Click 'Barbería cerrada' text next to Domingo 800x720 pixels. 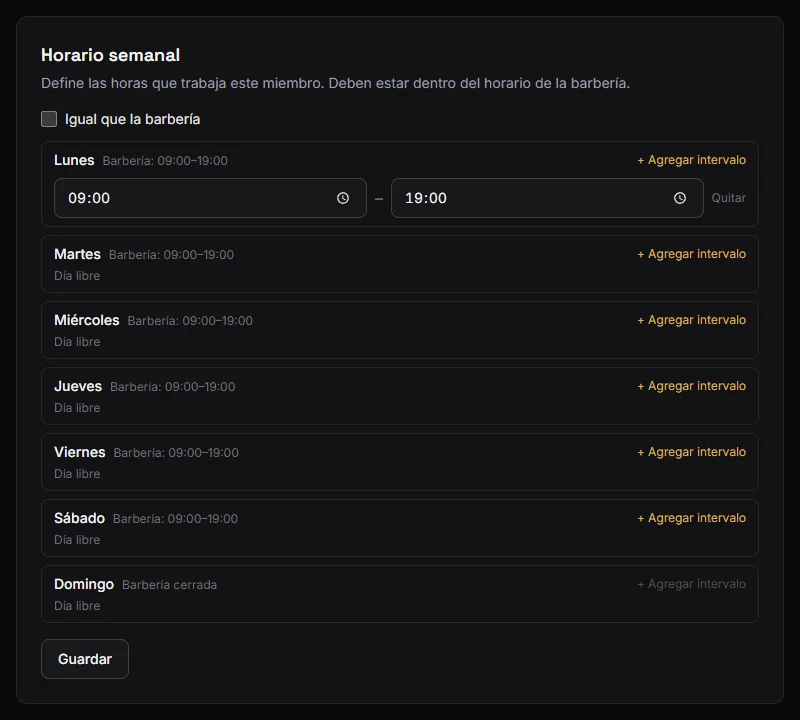tap(169, 585)
